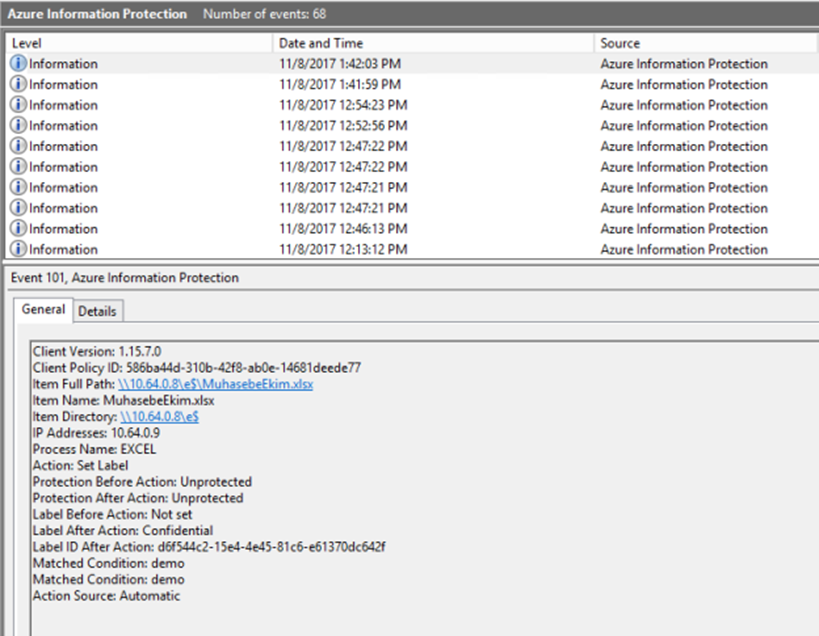This screenshot has height=636, width=819.
Task: Select the 11/8/2017 12:54:23 PM date cell
Action: (x=343, y=105)
